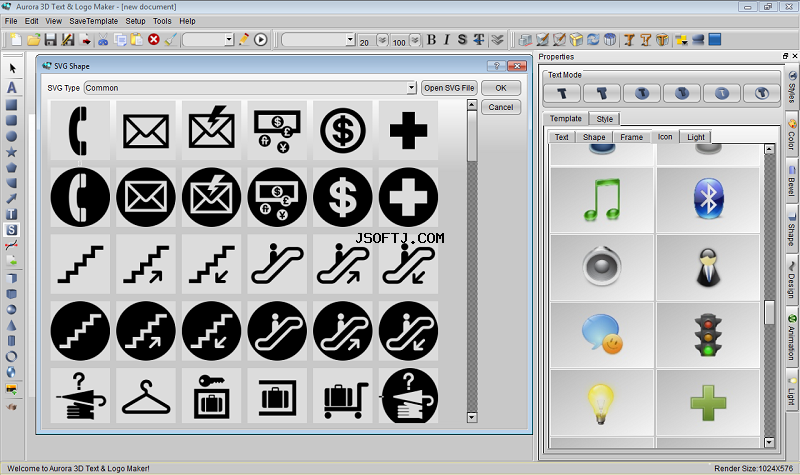The height and width of the screenshot is (475, 800).
Task: Select the cone shape tool in sidebar
Action: 11,325
